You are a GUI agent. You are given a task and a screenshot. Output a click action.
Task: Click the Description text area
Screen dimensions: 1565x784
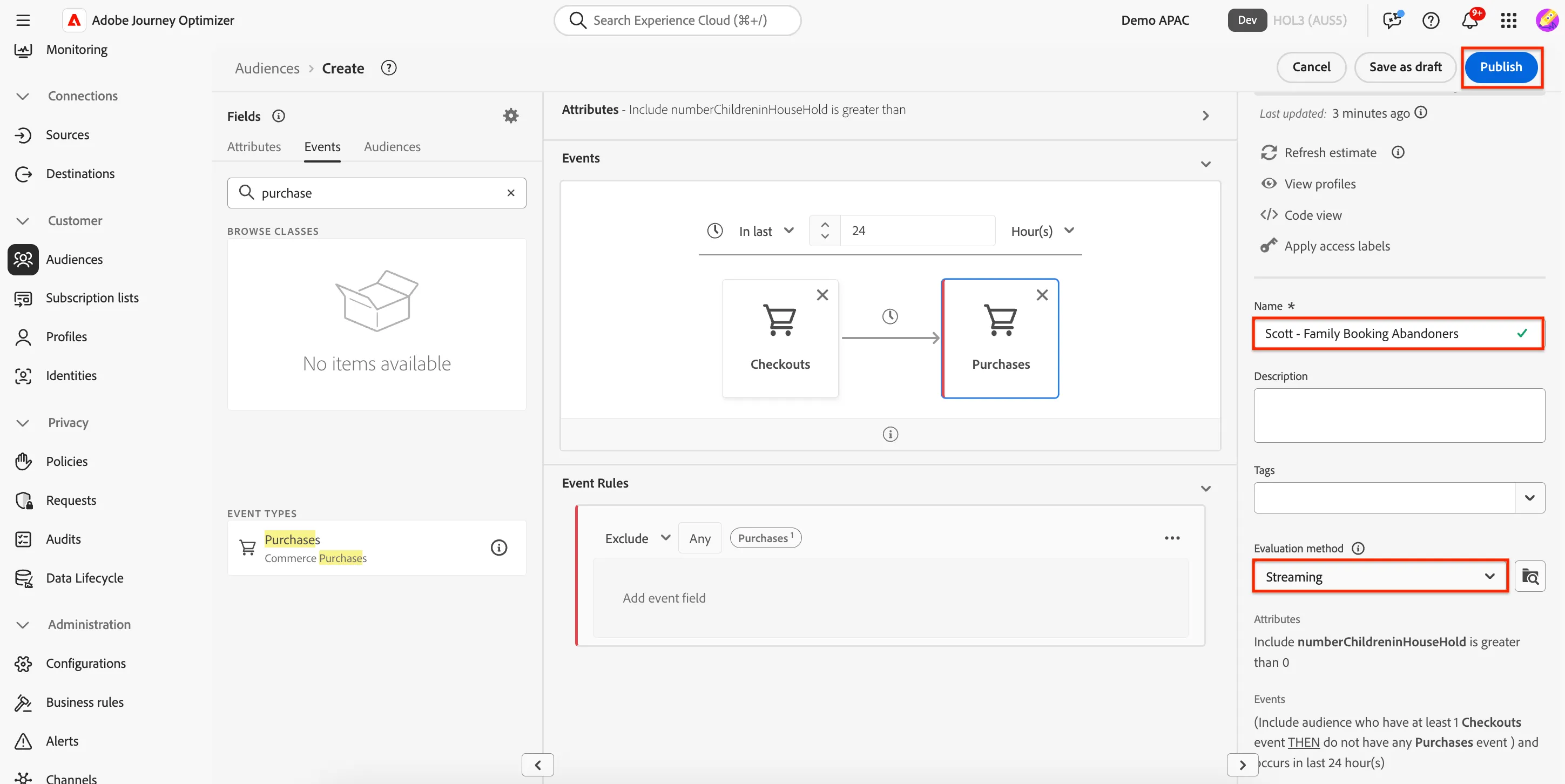1399,415
